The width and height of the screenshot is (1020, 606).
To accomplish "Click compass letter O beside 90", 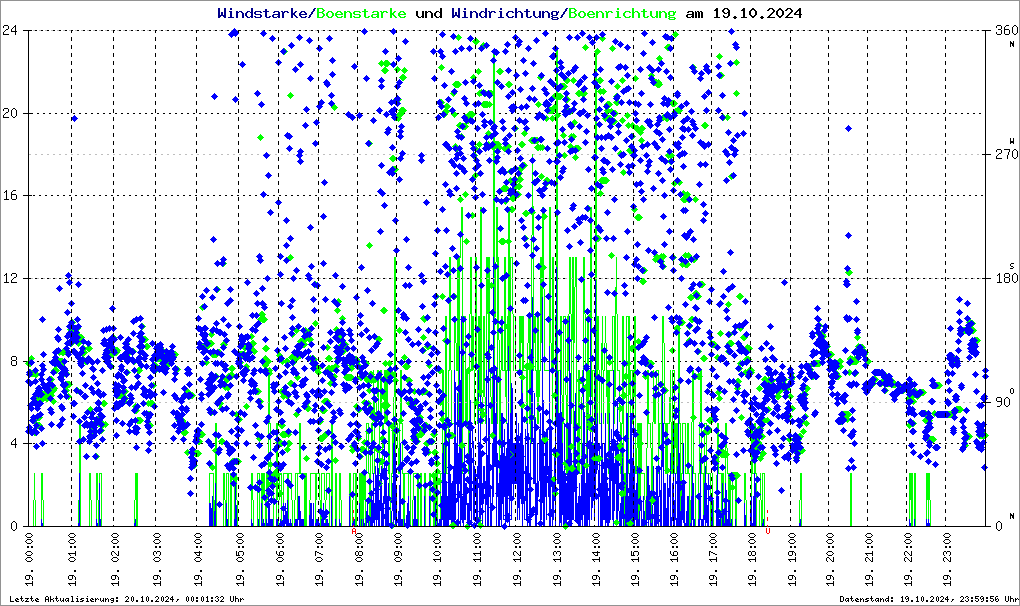I will tap(1012, 390).
